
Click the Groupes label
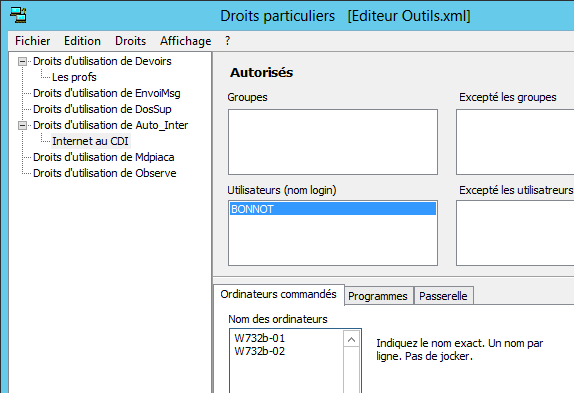click(247, 97)
